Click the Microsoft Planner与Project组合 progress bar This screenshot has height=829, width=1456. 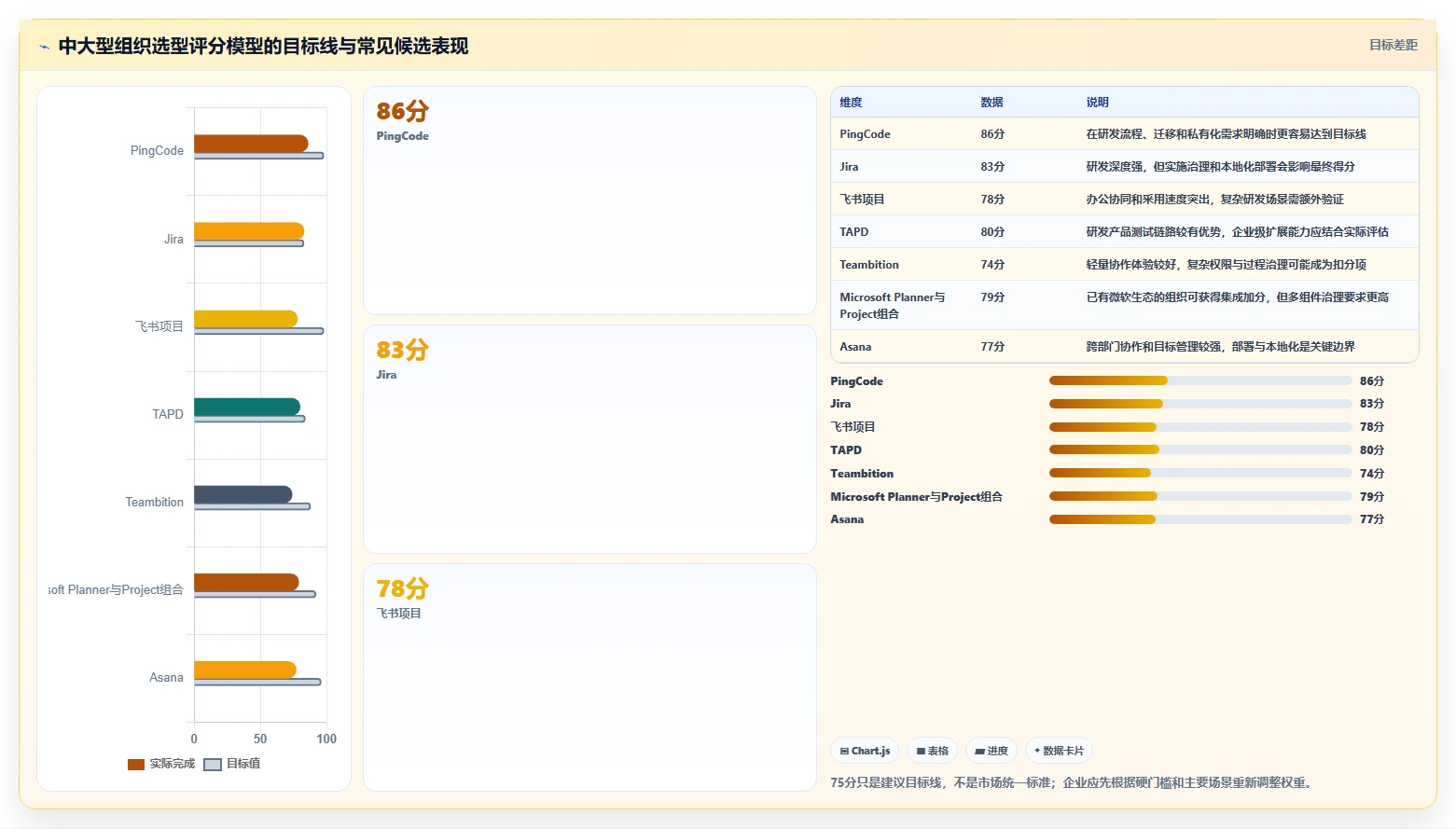(1200, 496)
